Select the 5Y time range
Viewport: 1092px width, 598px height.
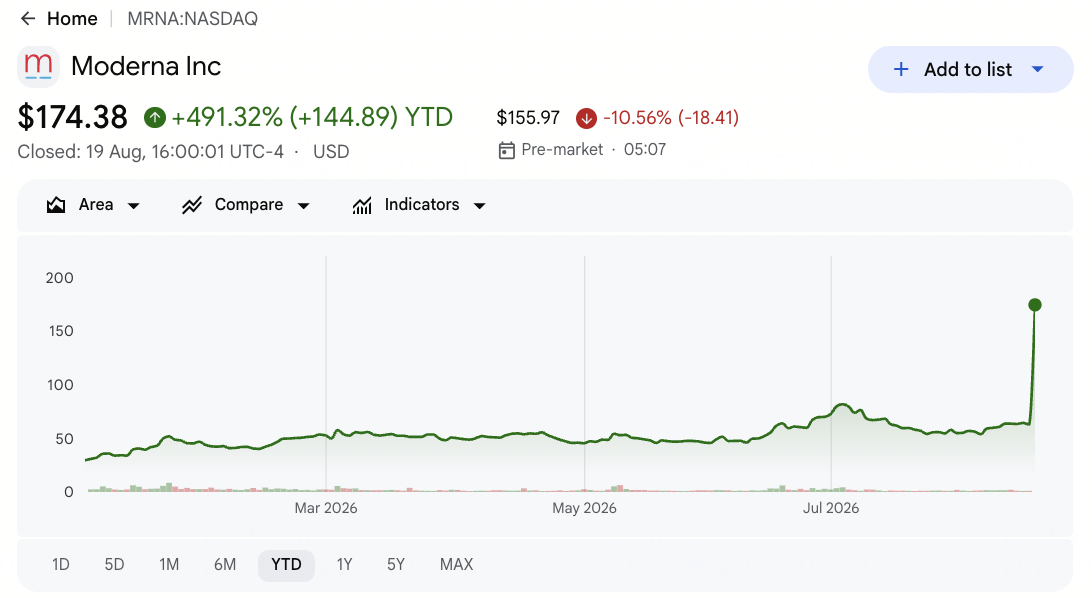click(396, 565)
